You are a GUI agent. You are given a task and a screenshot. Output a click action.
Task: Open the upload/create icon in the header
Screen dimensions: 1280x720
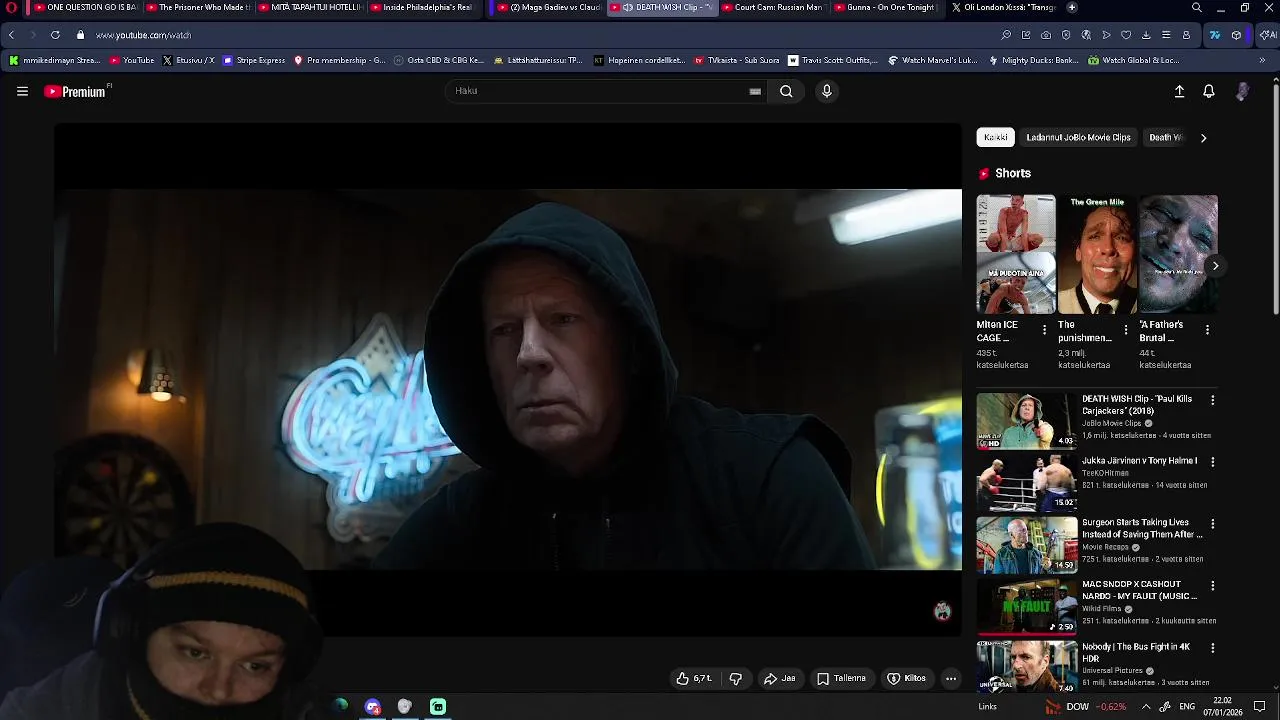pyautogui.click(x=1179, y=91)
